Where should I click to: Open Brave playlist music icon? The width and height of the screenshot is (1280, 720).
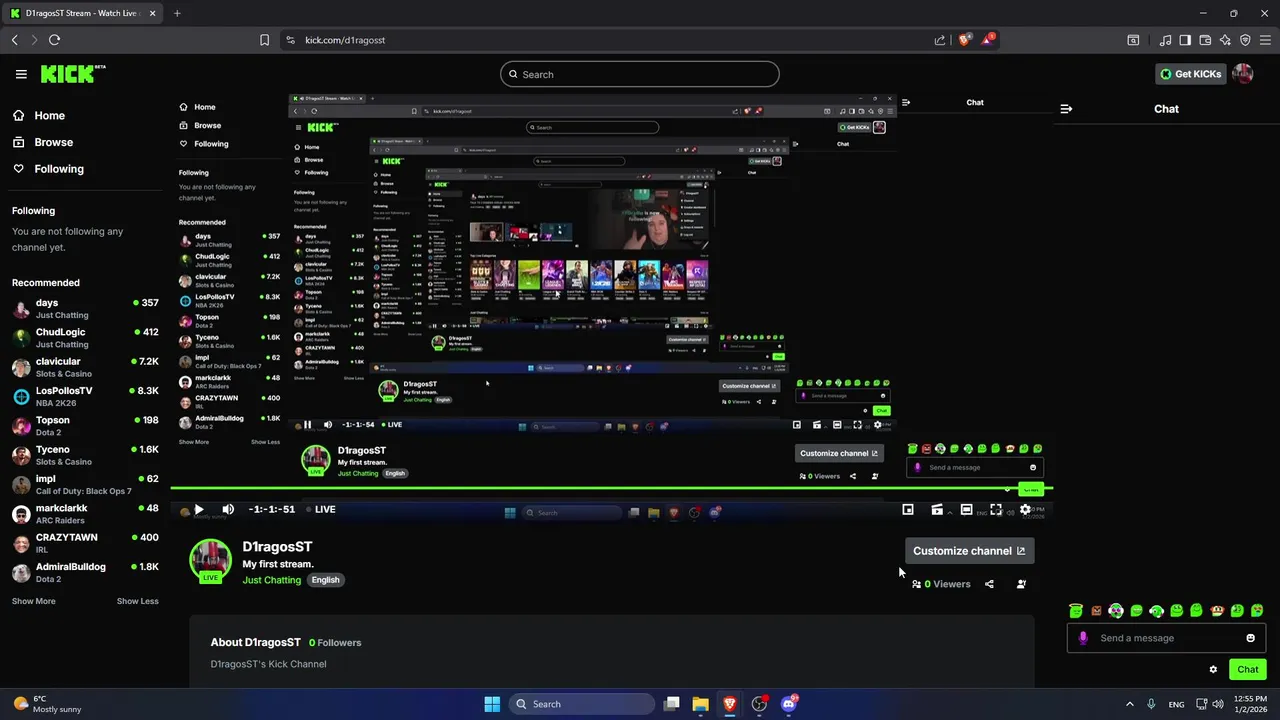(x=1166, y=40)
